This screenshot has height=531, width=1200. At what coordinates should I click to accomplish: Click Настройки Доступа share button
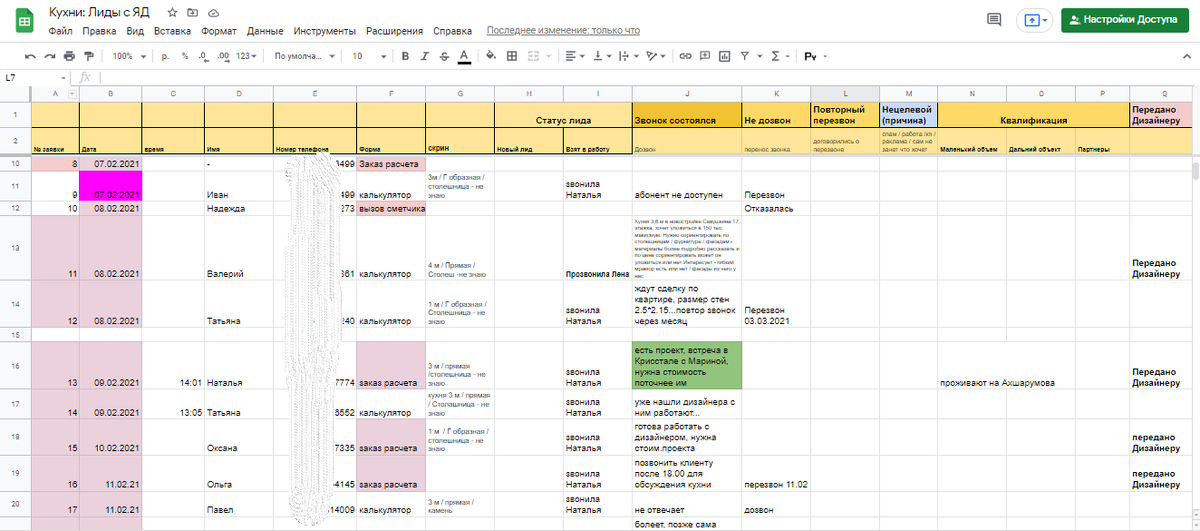click(1125, 19)
